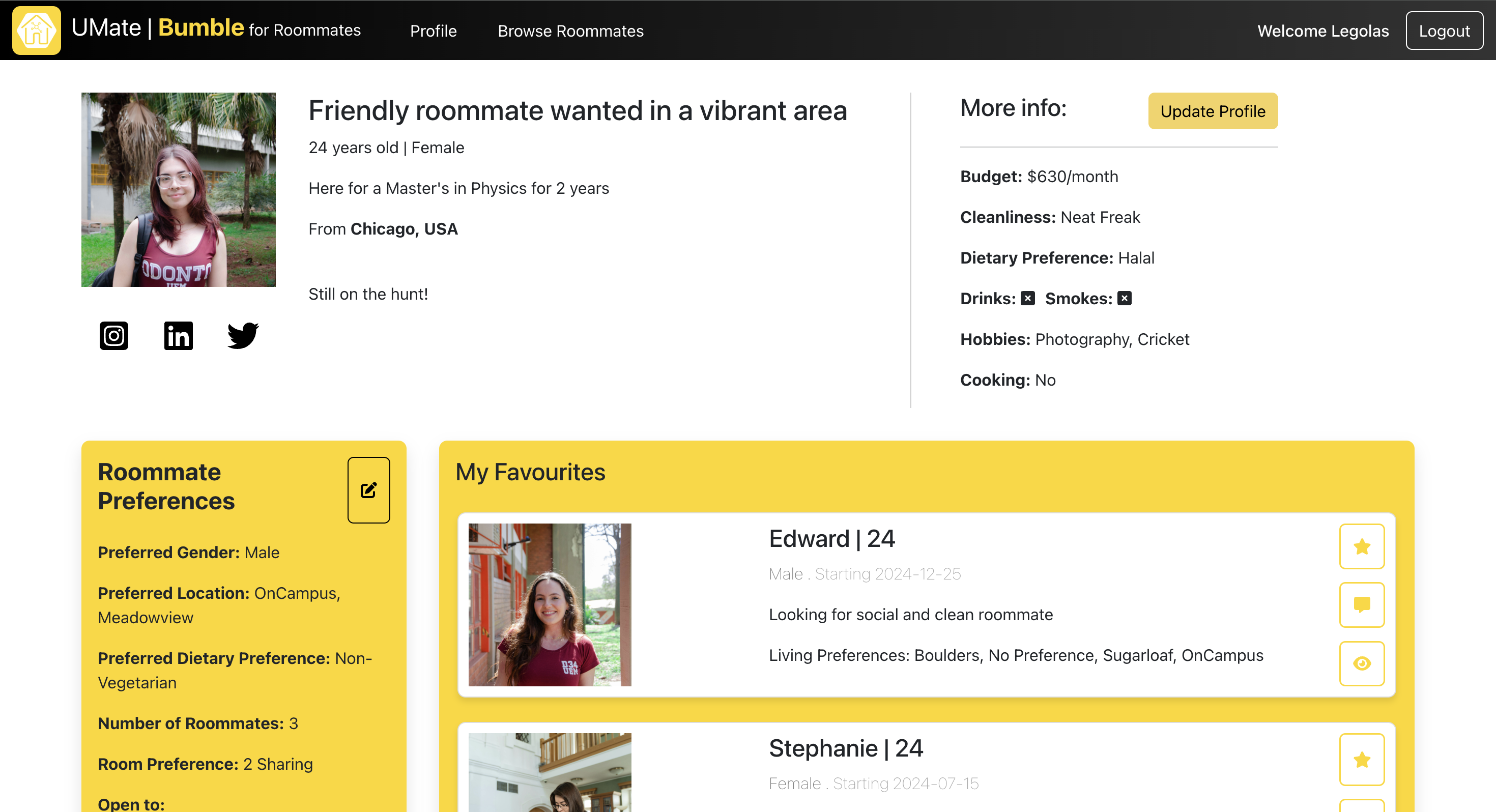The height and width of the screenshot is (812, 1496).
Task: Select the Stephanie | 24 heading
Action: [x=846, y=749]
